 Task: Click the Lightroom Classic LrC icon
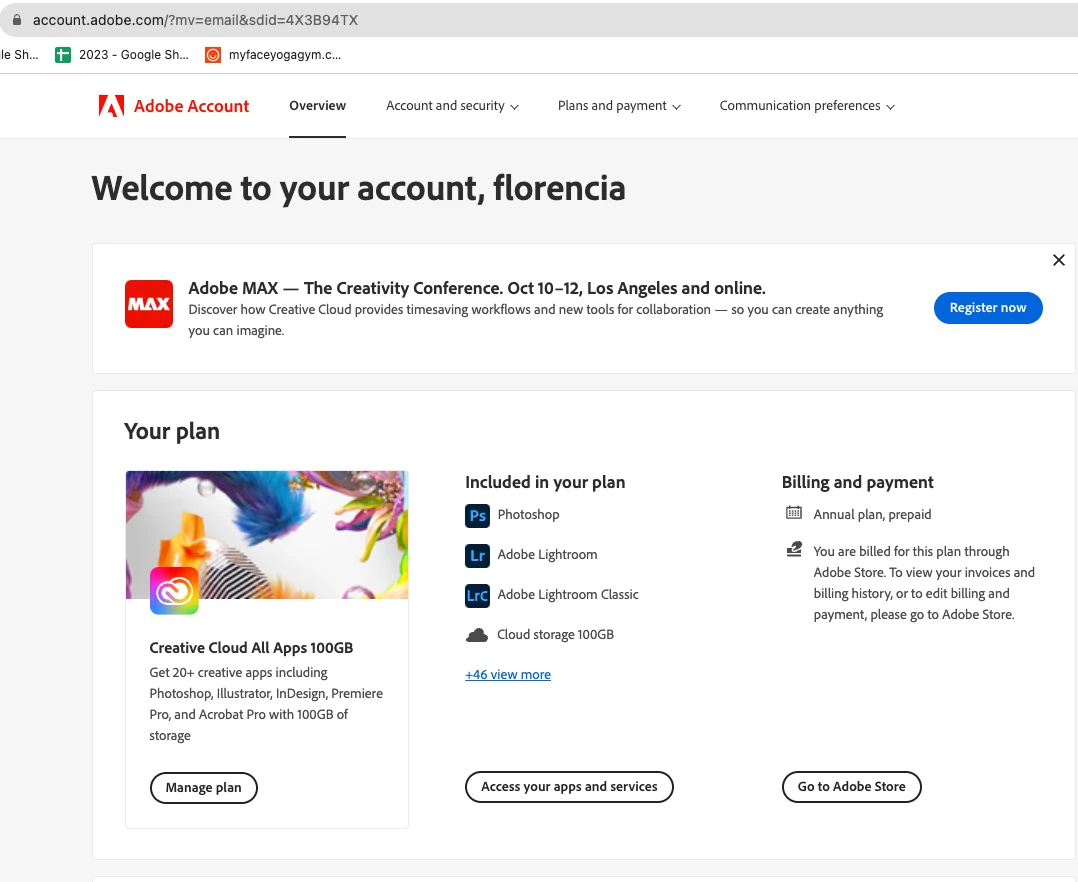477,595
